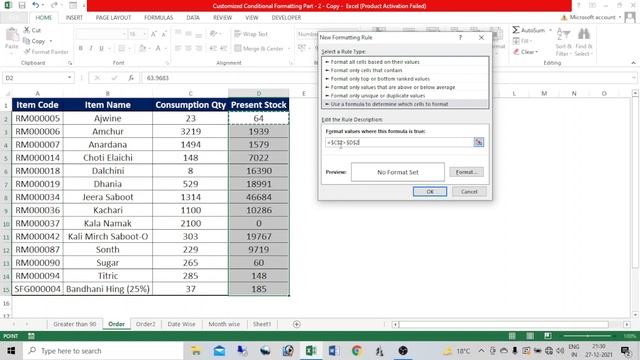Open the HOME ribbon tab

tap(44, 18)
